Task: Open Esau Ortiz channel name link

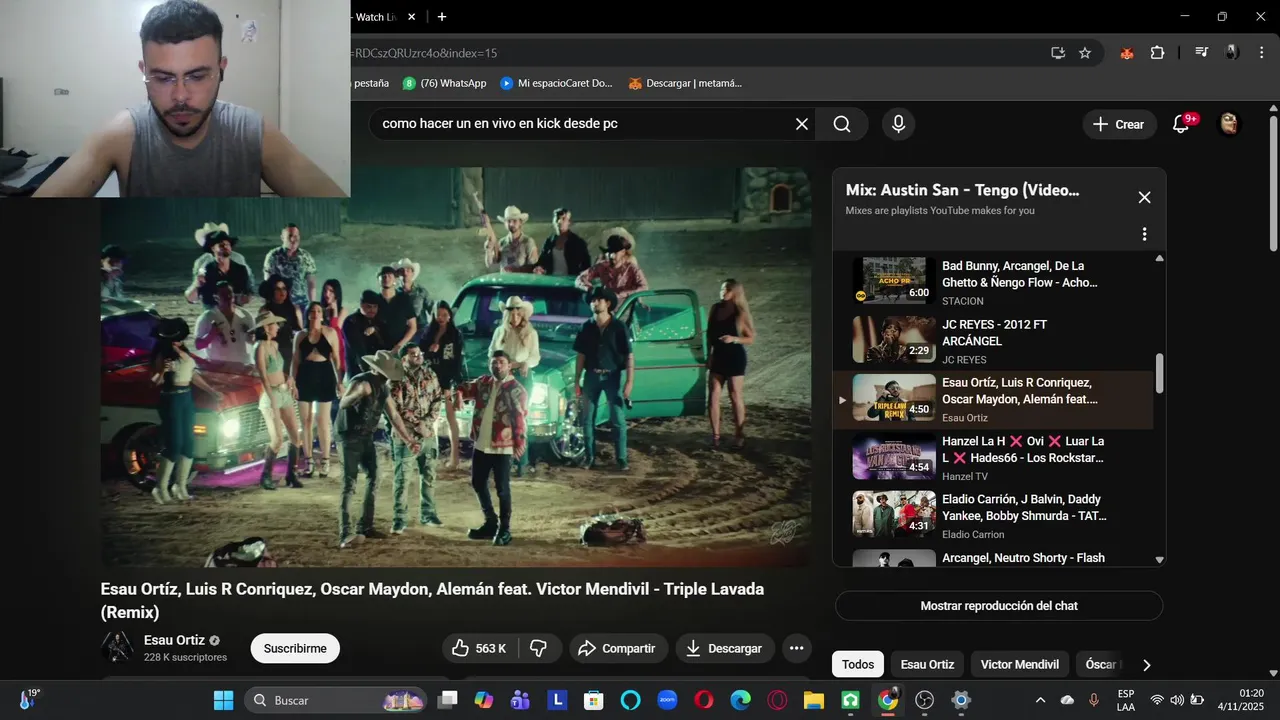Action: tap(174, 640)
